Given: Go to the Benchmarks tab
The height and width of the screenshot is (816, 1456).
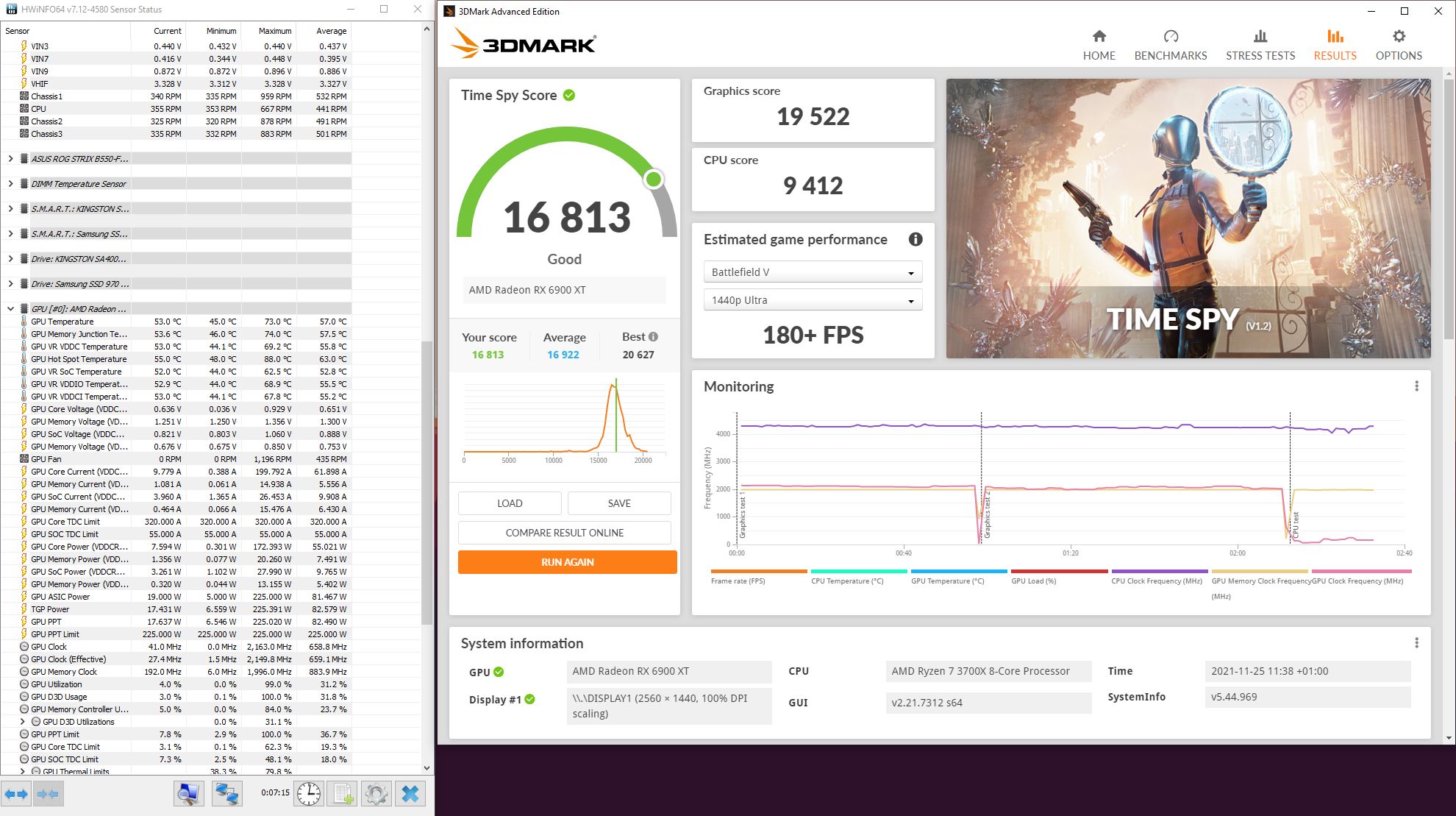Looking at the screenshot, I should (x=1170, y=46).
